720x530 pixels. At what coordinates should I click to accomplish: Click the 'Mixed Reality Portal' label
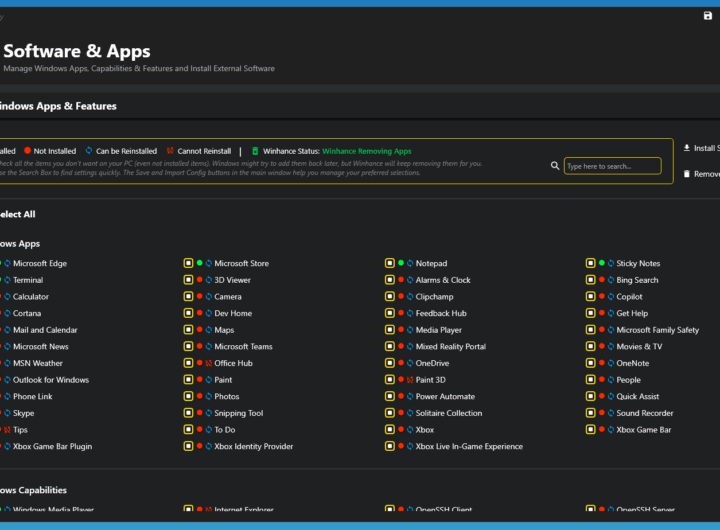coord(450,347)
